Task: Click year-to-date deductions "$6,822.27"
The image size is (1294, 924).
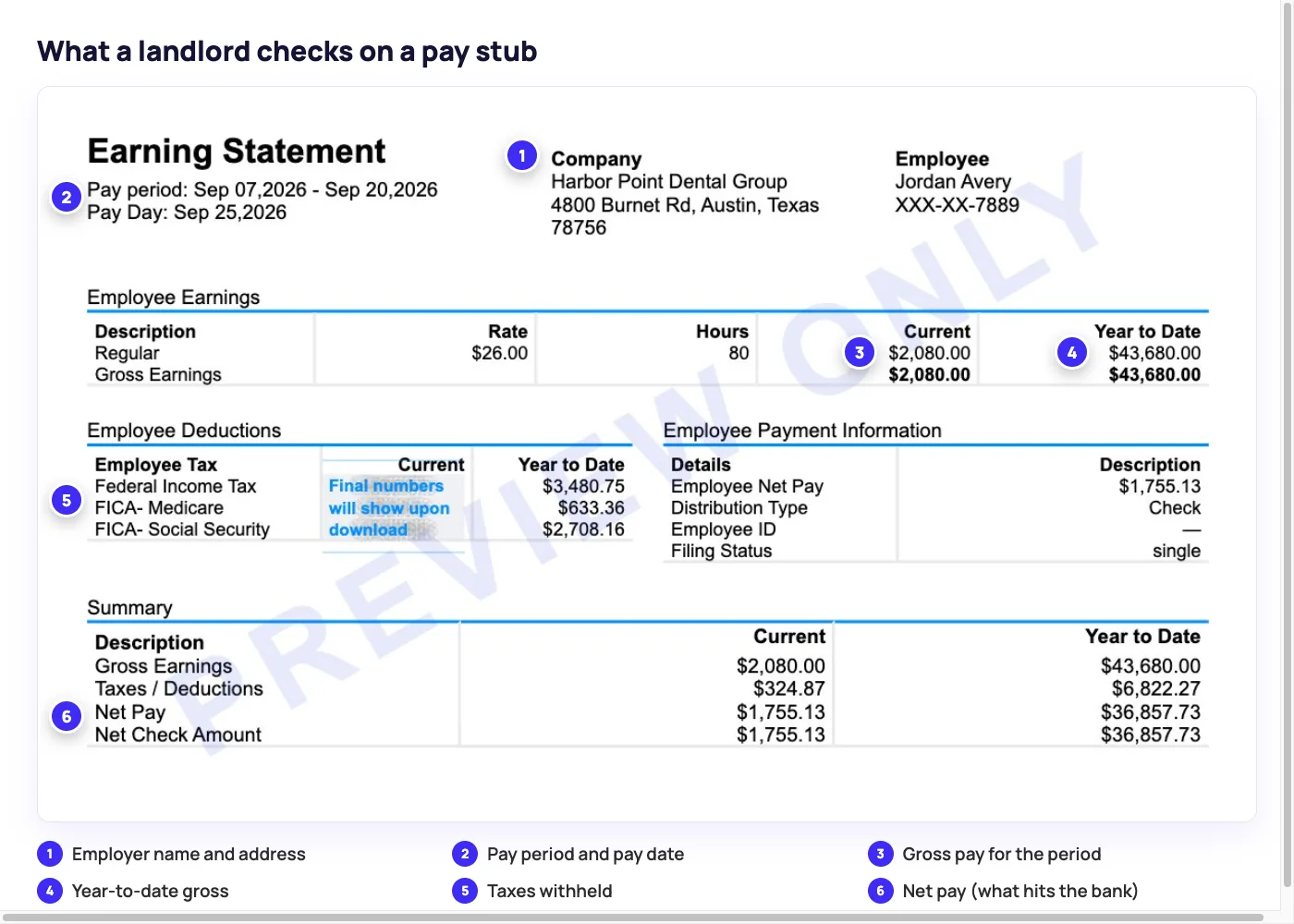Action: tap(1156, 689)
